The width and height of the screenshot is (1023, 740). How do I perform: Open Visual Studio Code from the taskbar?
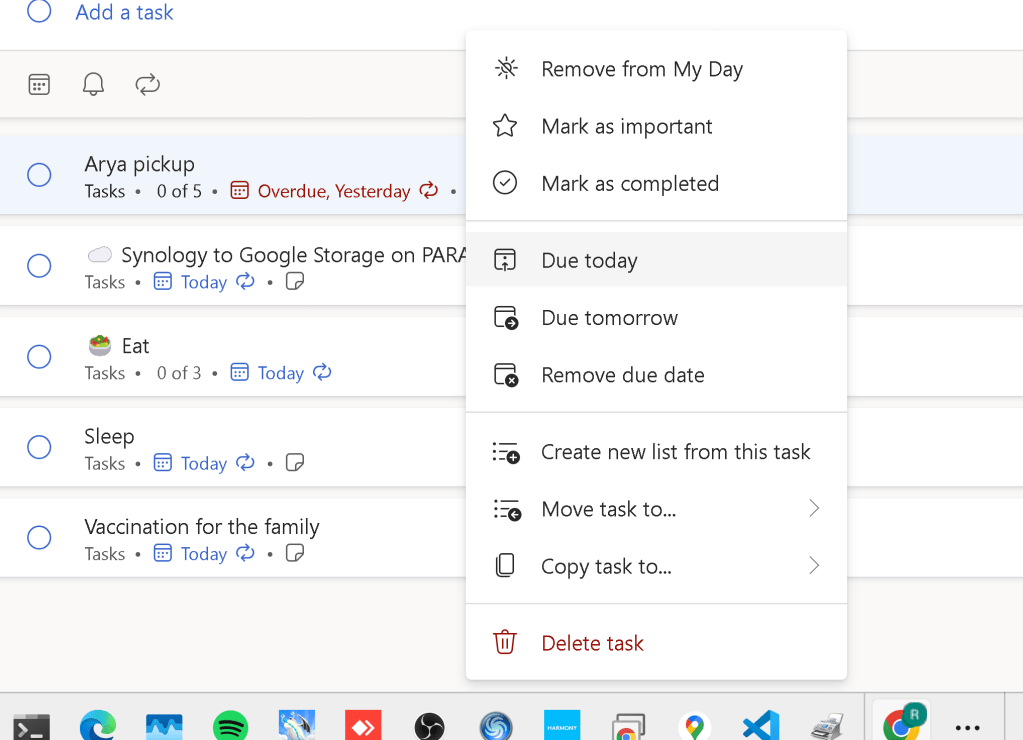pyautogui.click(x=761, y=725)
